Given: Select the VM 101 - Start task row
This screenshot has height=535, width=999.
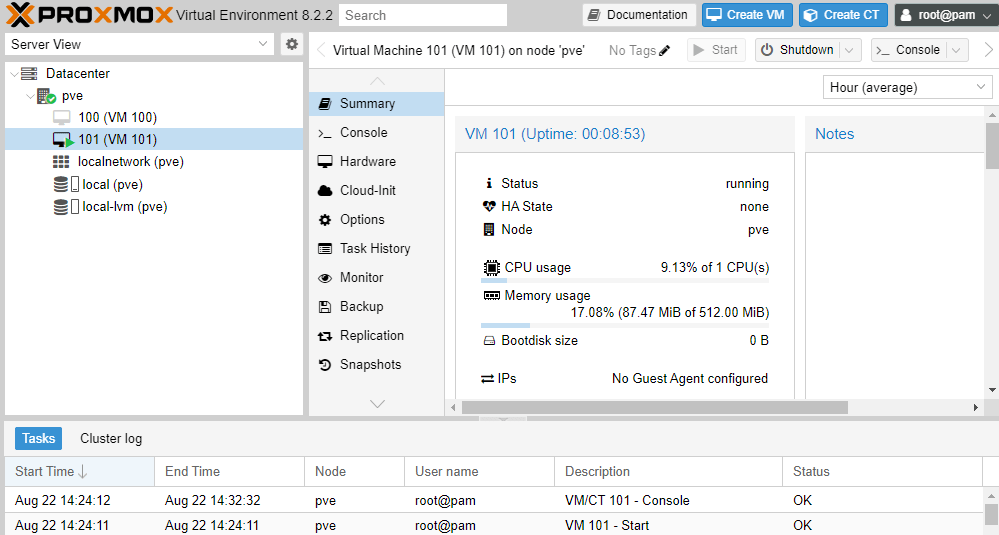Looking at the screenshot, I should pos(494,525).
